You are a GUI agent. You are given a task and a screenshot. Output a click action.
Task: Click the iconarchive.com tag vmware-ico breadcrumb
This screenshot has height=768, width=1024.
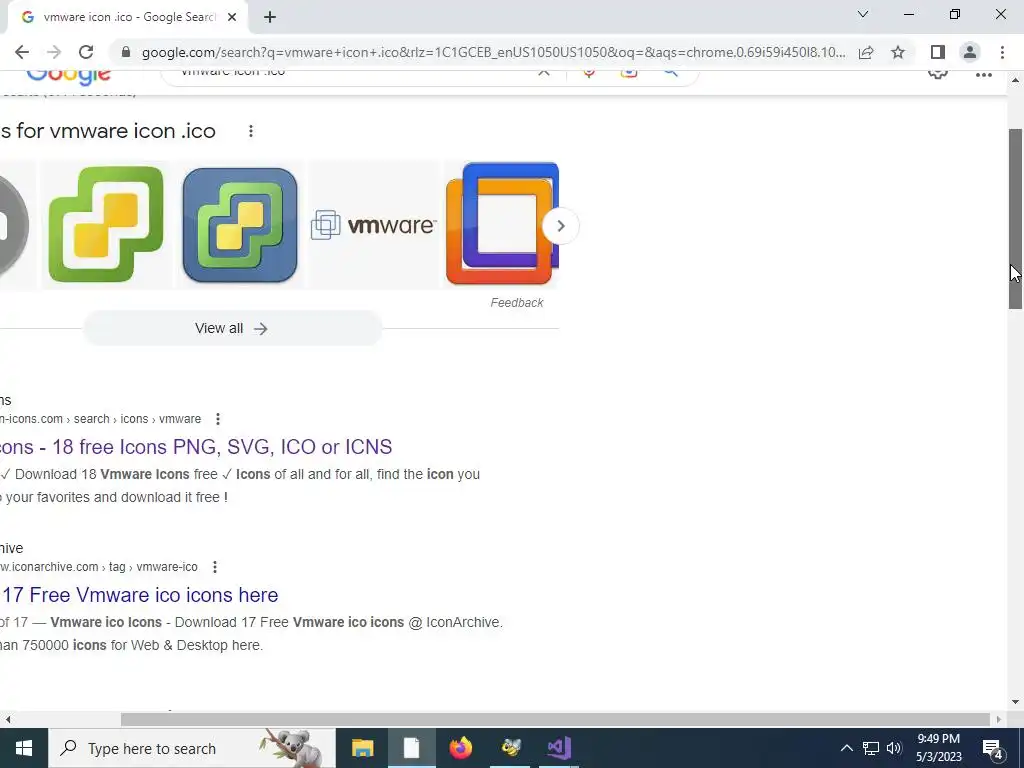click(99, 567)
